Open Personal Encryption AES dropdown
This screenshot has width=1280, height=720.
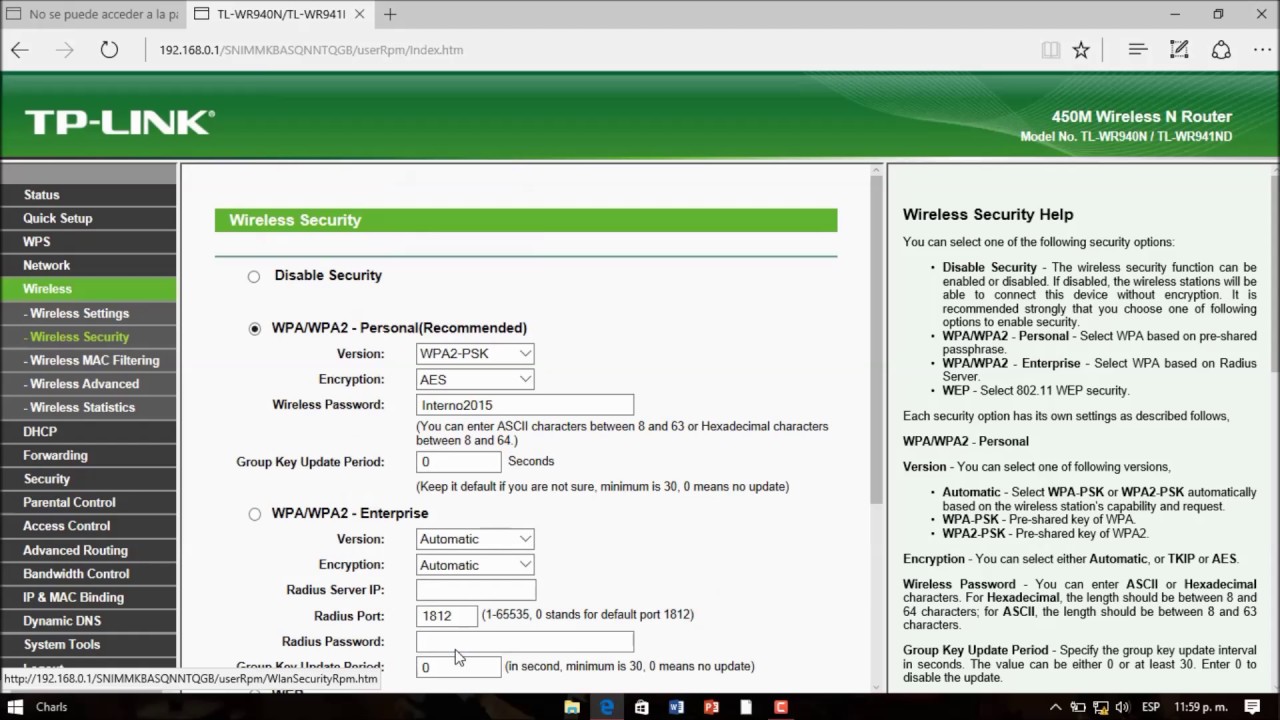pos(475,379)
